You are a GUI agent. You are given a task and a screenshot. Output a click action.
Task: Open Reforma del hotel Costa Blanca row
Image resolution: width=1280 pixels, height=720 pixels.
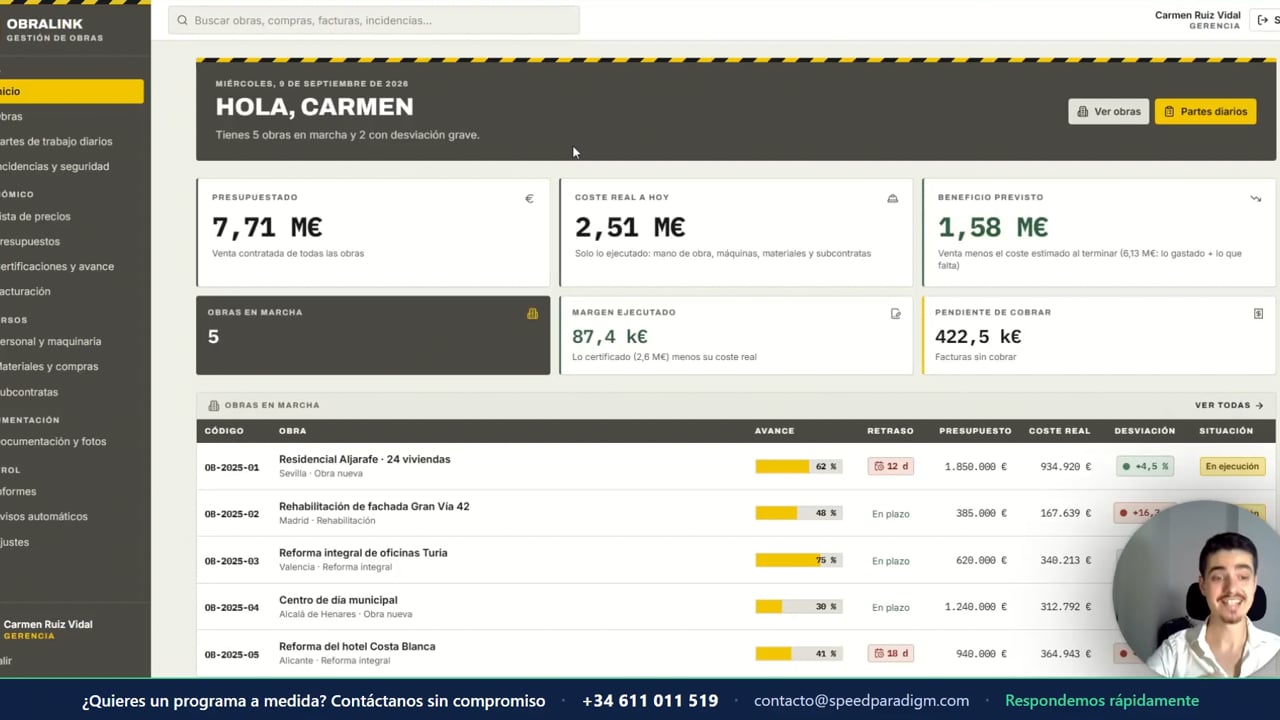tap(736, 654)
